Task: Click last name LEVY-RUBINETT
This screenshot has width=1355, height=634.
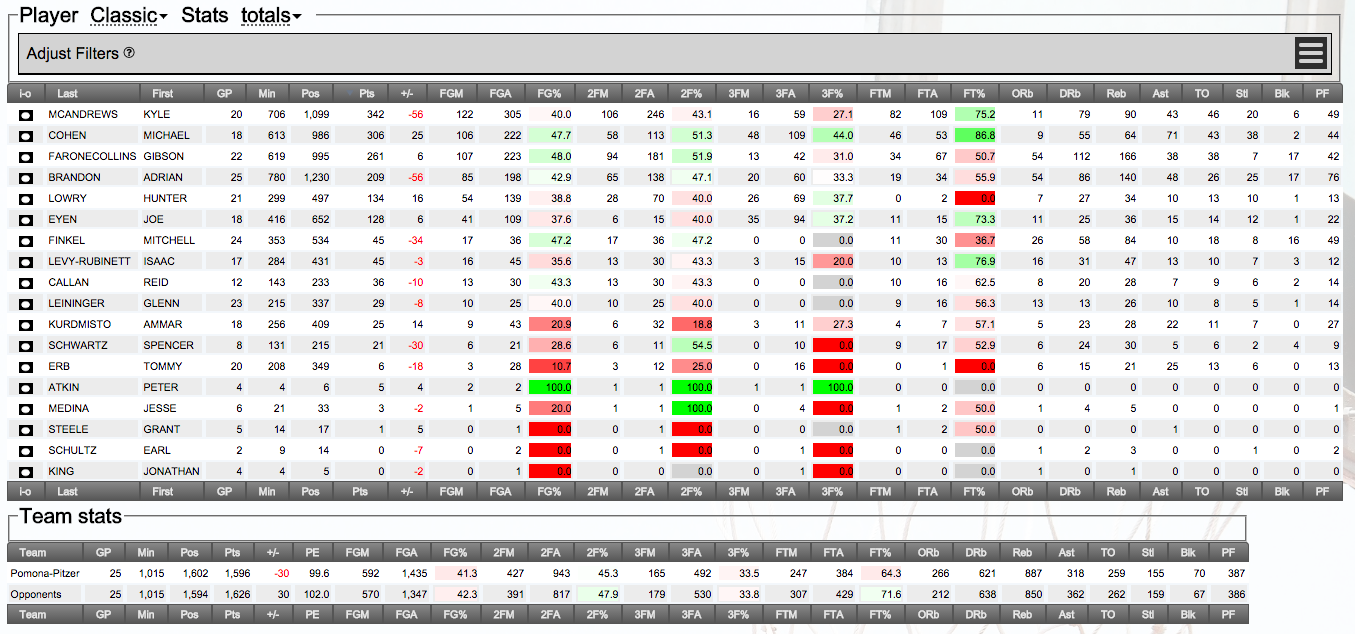Action: [89, 262]
